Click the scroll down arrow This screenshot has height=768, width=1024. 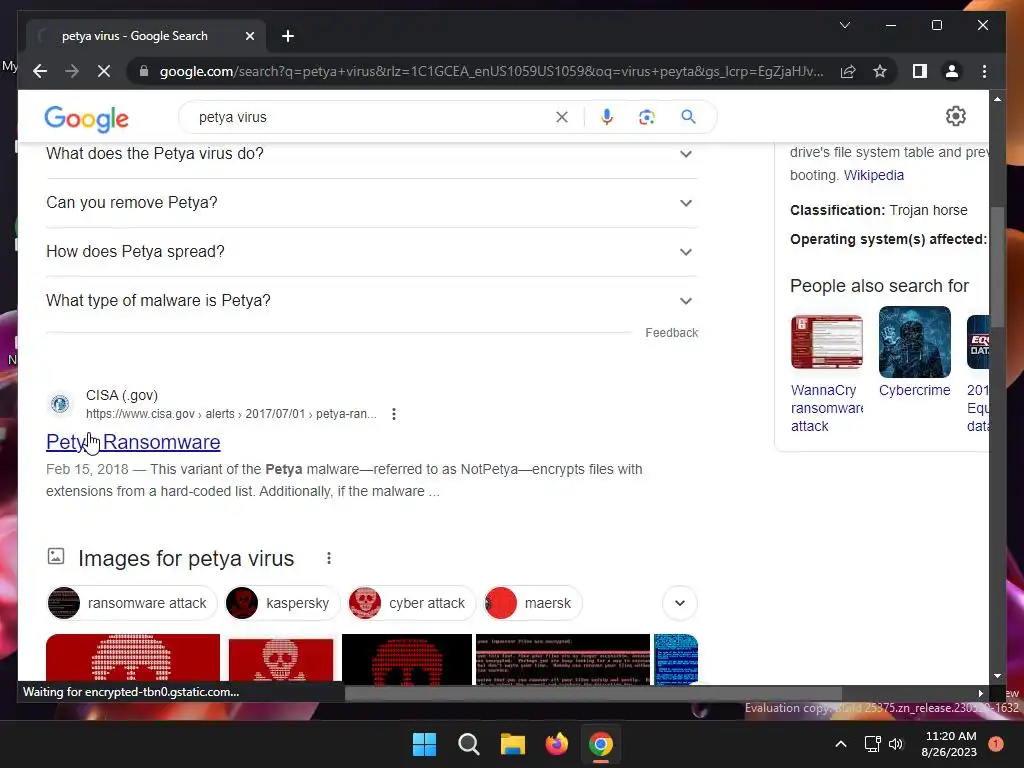997,677
